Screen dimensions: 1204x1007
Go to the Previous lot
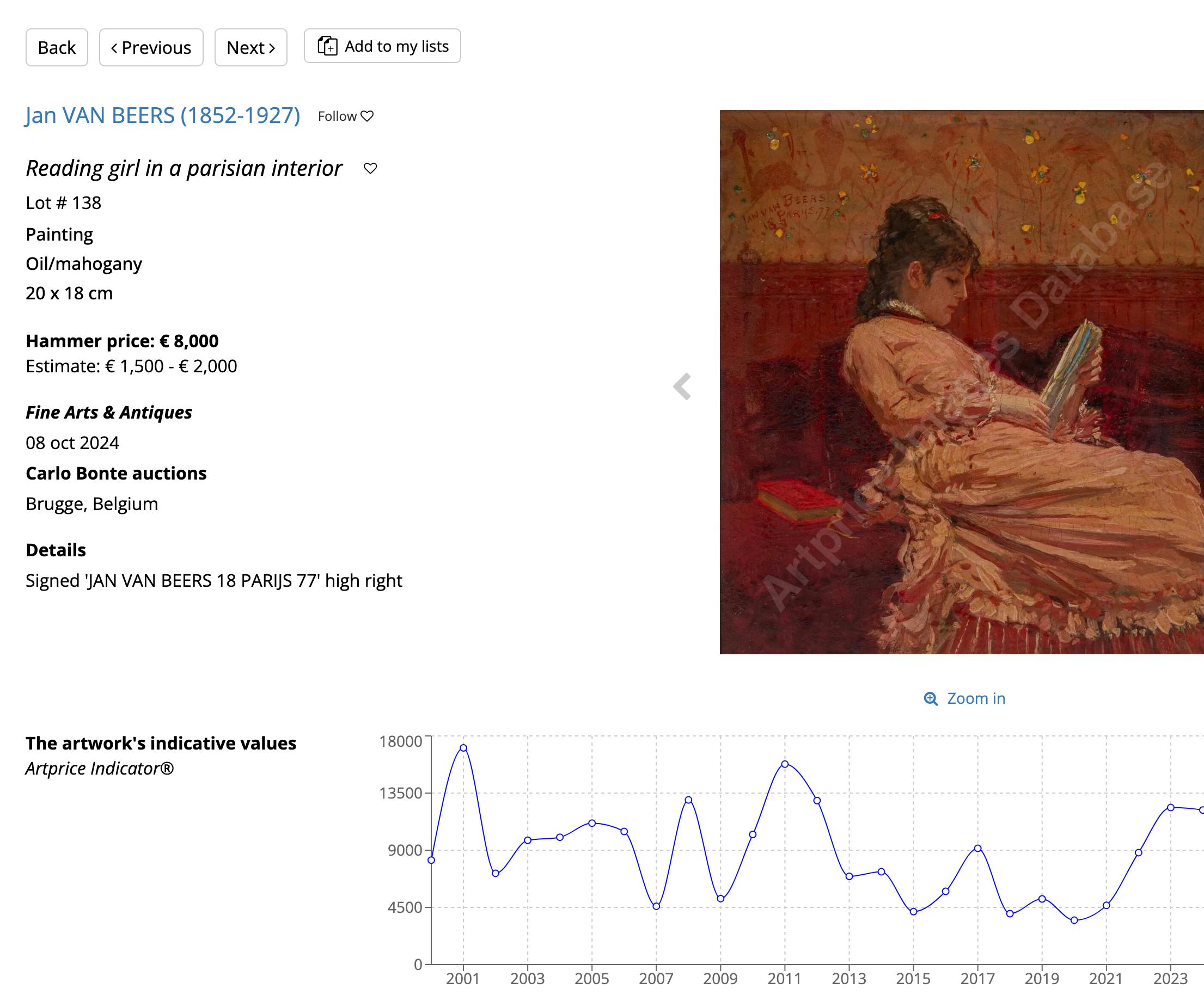(x=151, y=47)
